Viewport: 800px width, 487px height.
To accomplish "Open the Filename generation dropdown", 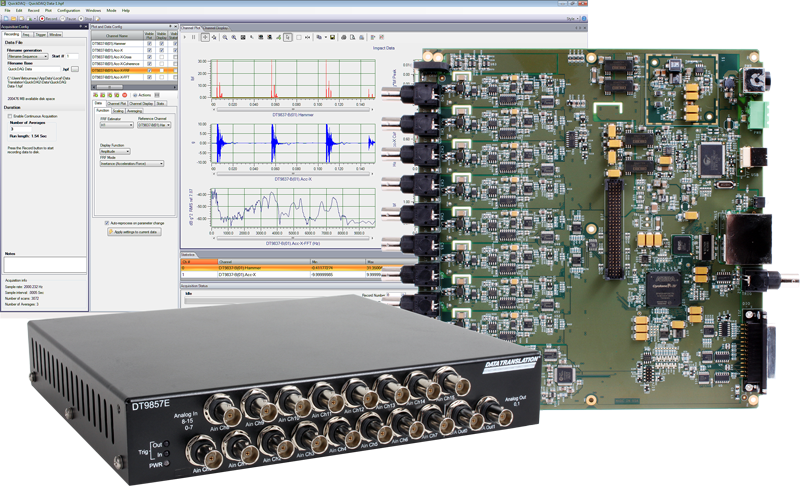I will [28, 56].
